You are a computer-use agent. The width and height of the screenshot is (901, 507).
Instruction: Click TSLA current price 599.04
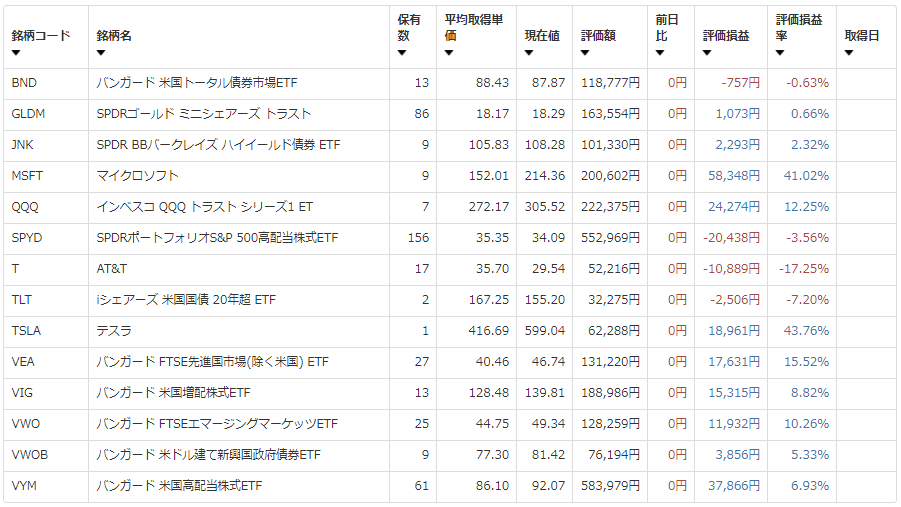point(545,331)
